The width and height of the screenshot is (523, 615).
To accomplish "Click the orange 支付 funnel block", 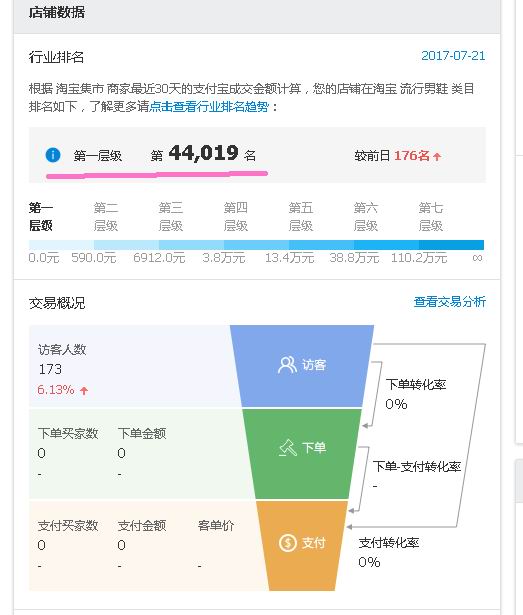I will click(x=302, y=546).
